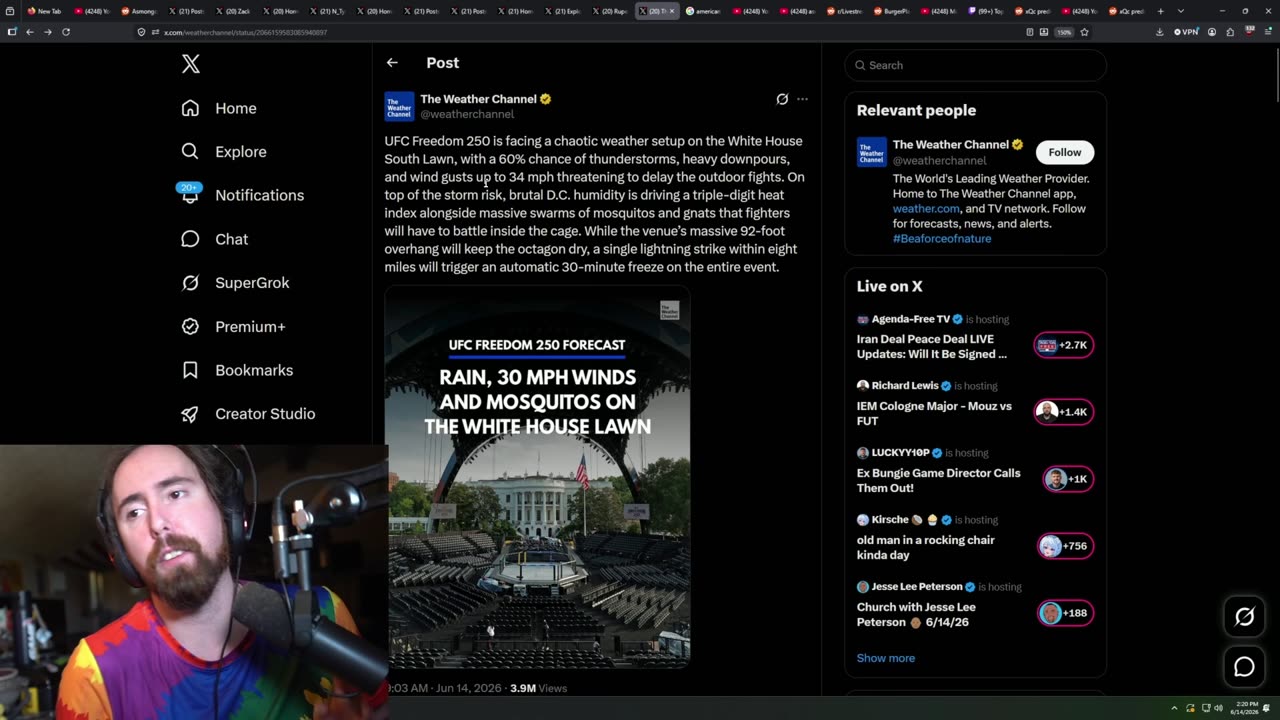
Task: Open the reader view icon in address bar
Action: (x=1030, y=32)
